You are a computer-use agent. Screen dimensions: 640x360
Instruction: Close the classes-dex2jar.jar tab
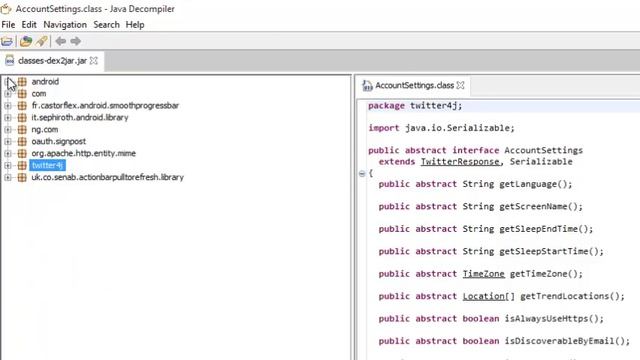tap(94, 61)
